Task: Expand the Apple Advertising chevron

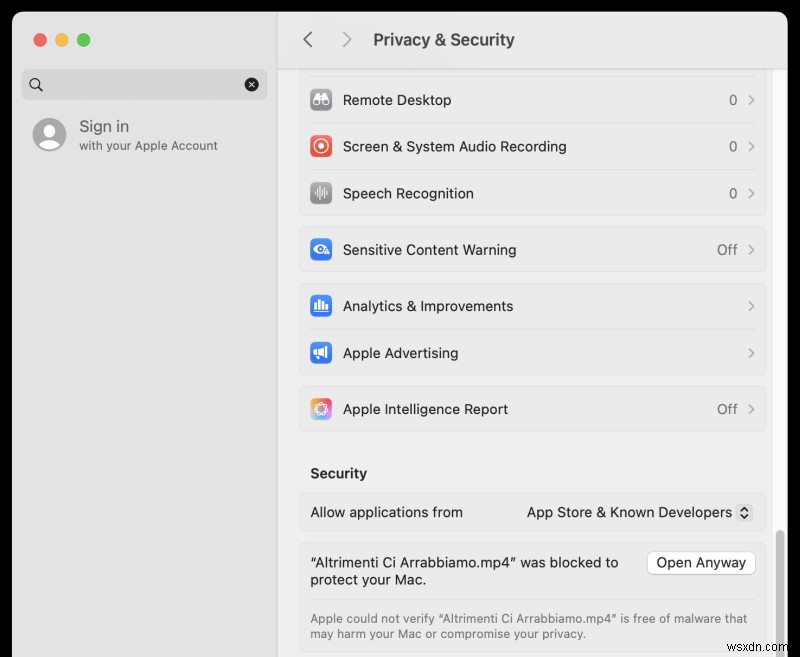Action: click(751, 353)
